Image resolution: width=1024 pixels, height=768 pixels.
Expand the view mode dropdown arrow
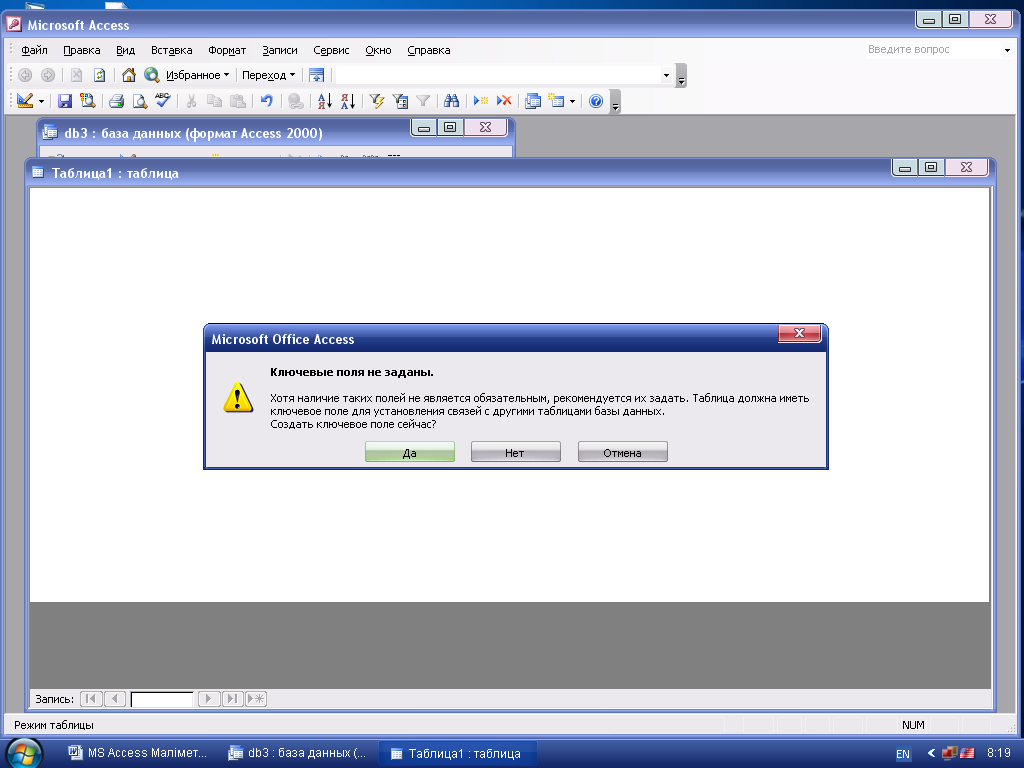coord(41,101)
